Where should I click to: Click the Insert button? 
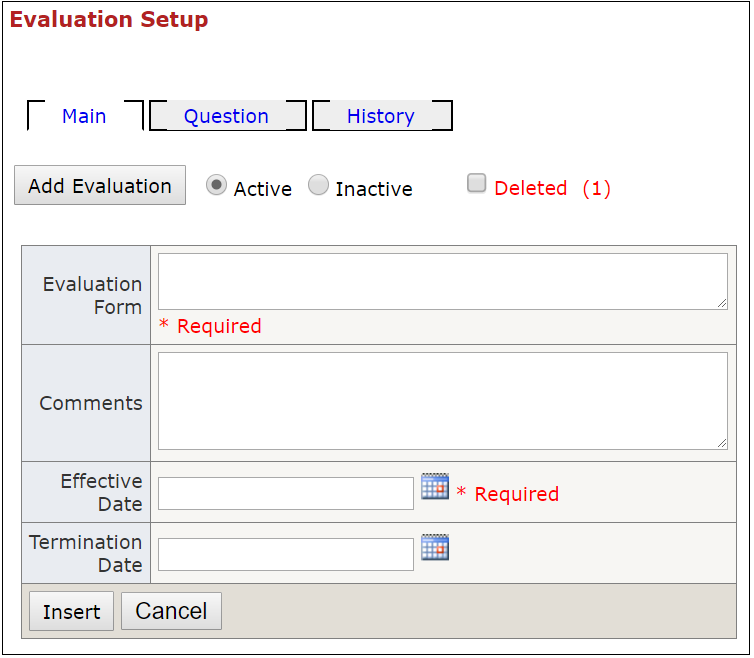click(72, 611)
